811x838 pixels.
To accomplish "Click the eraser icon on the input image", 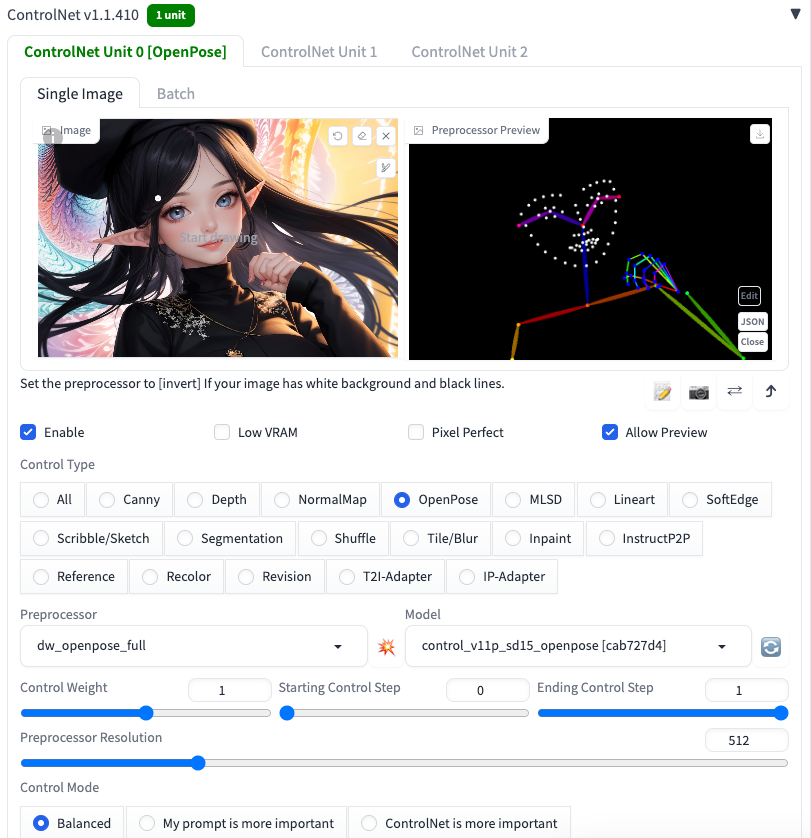I will (x=362, y=136).
